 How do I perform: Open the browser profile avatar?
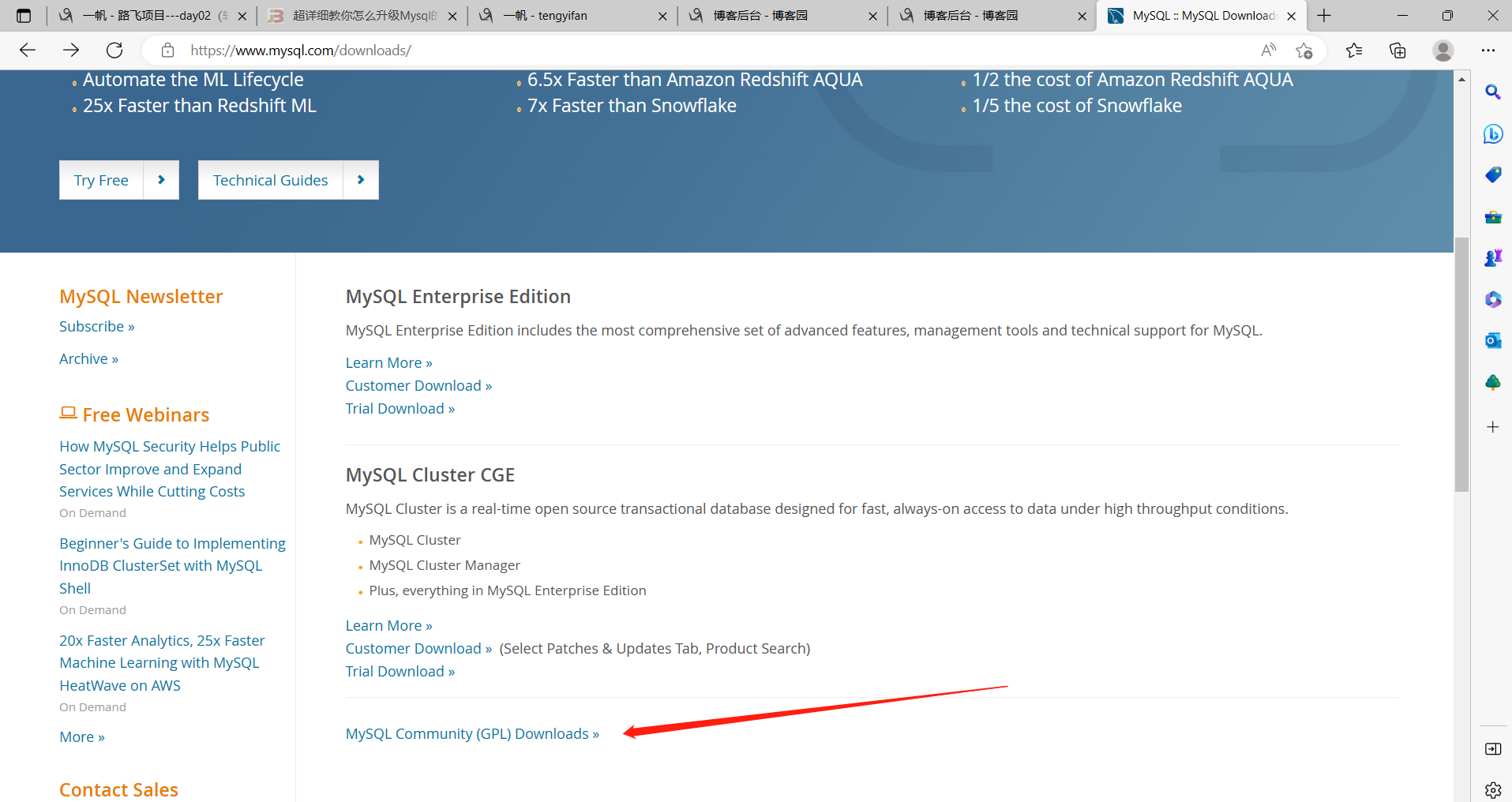coord(1443,51)
